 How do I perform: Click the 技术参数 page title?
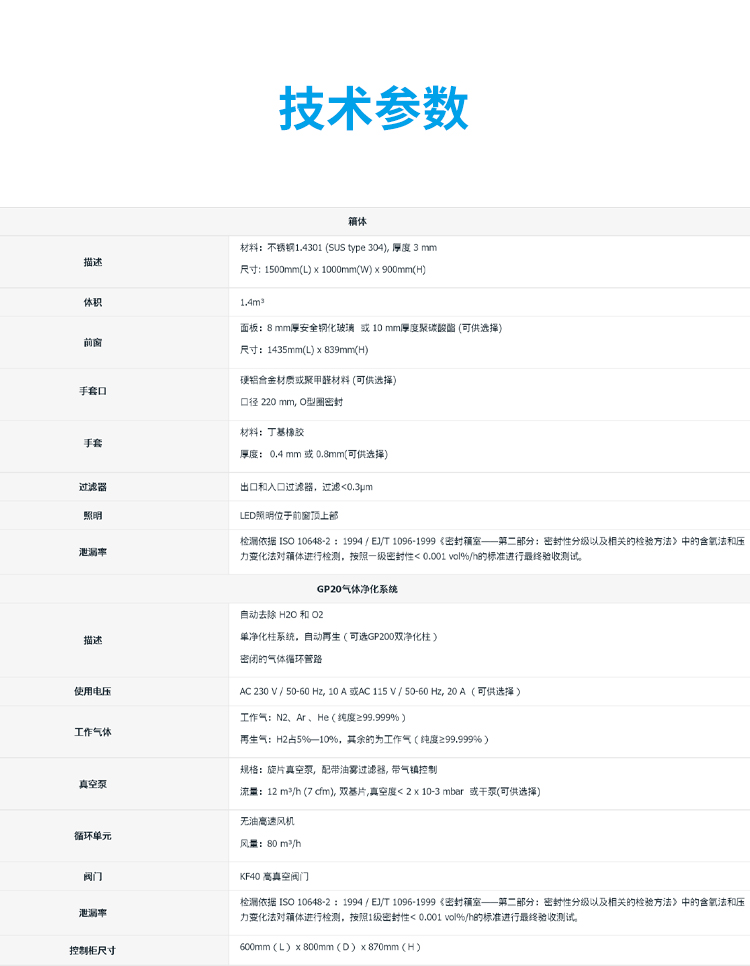point(374,107)
